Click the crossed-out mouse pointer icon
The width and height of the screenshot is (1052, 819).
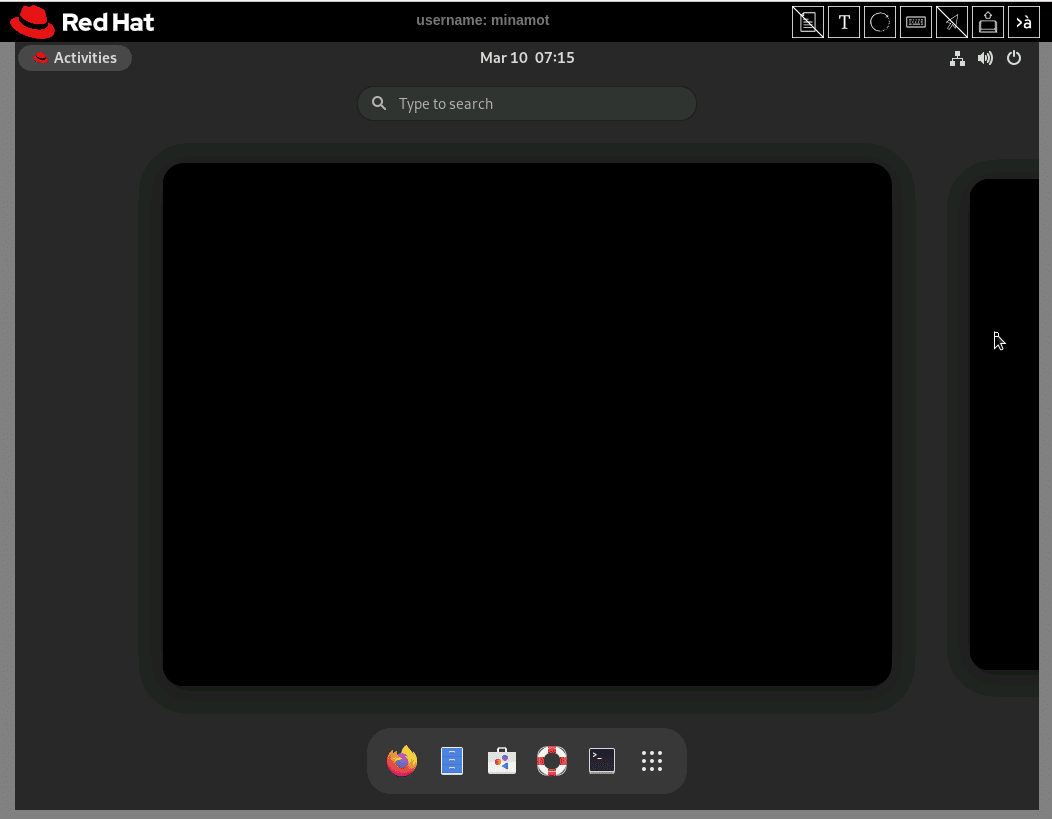coord(951,22)
